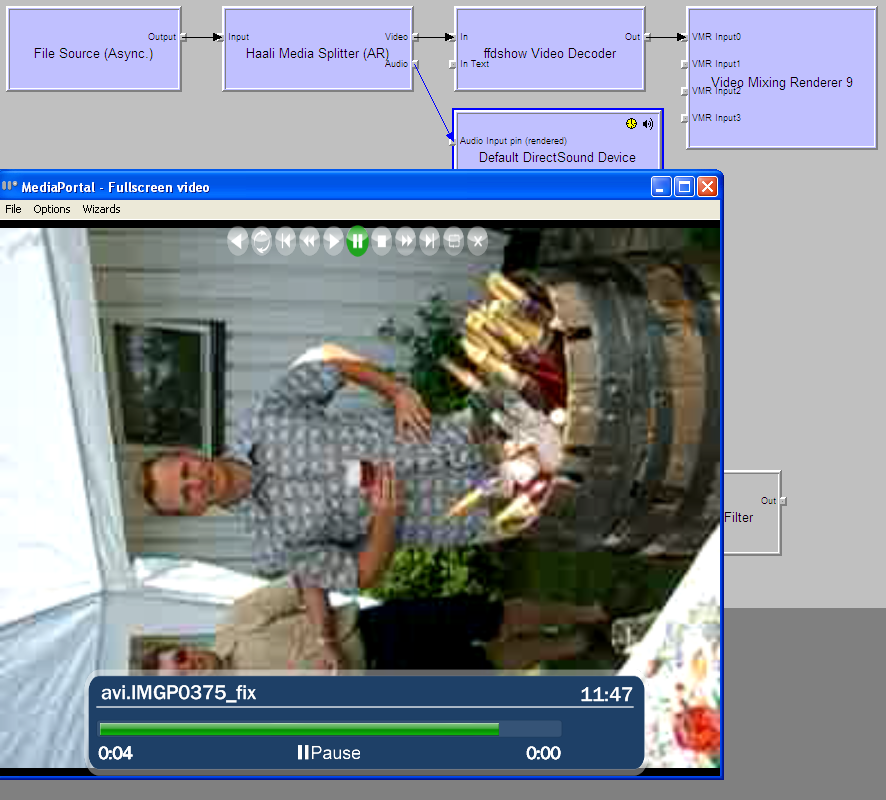
Task: Click the 11:47 clock text
Action: point(606,694)
